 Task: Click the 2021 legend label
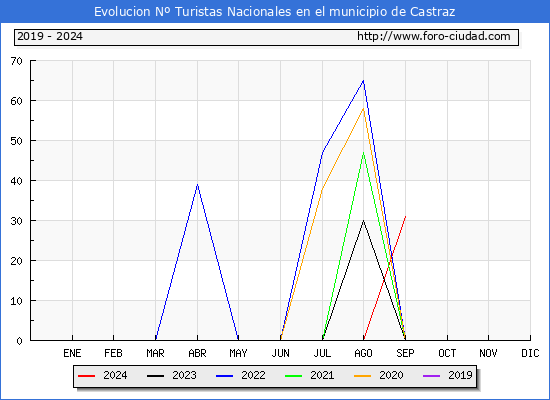click(x=322, y=375)
